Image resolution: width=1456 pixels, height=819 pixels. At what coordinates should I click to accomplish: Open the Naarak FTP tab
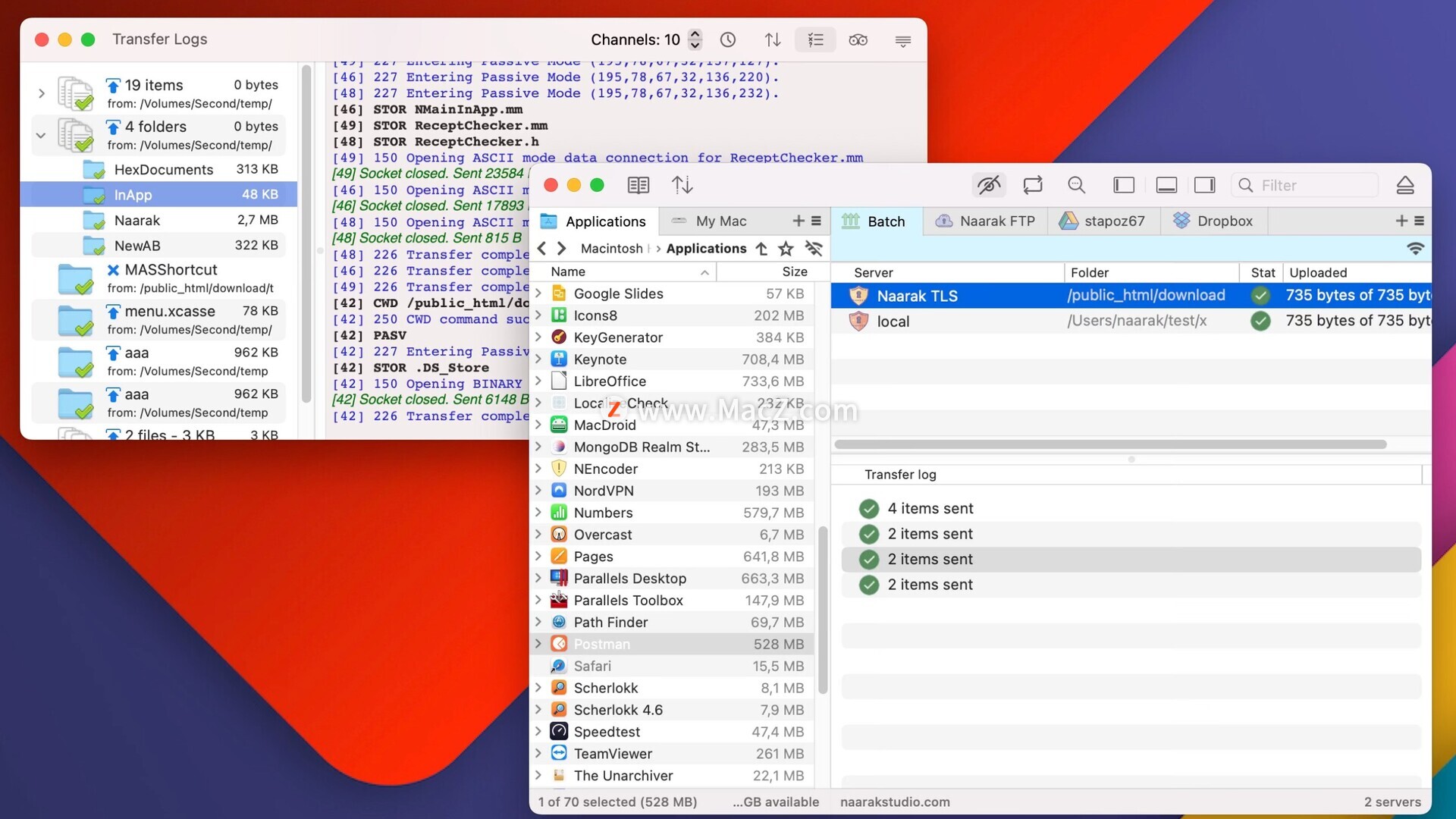(x=985, y=221)
